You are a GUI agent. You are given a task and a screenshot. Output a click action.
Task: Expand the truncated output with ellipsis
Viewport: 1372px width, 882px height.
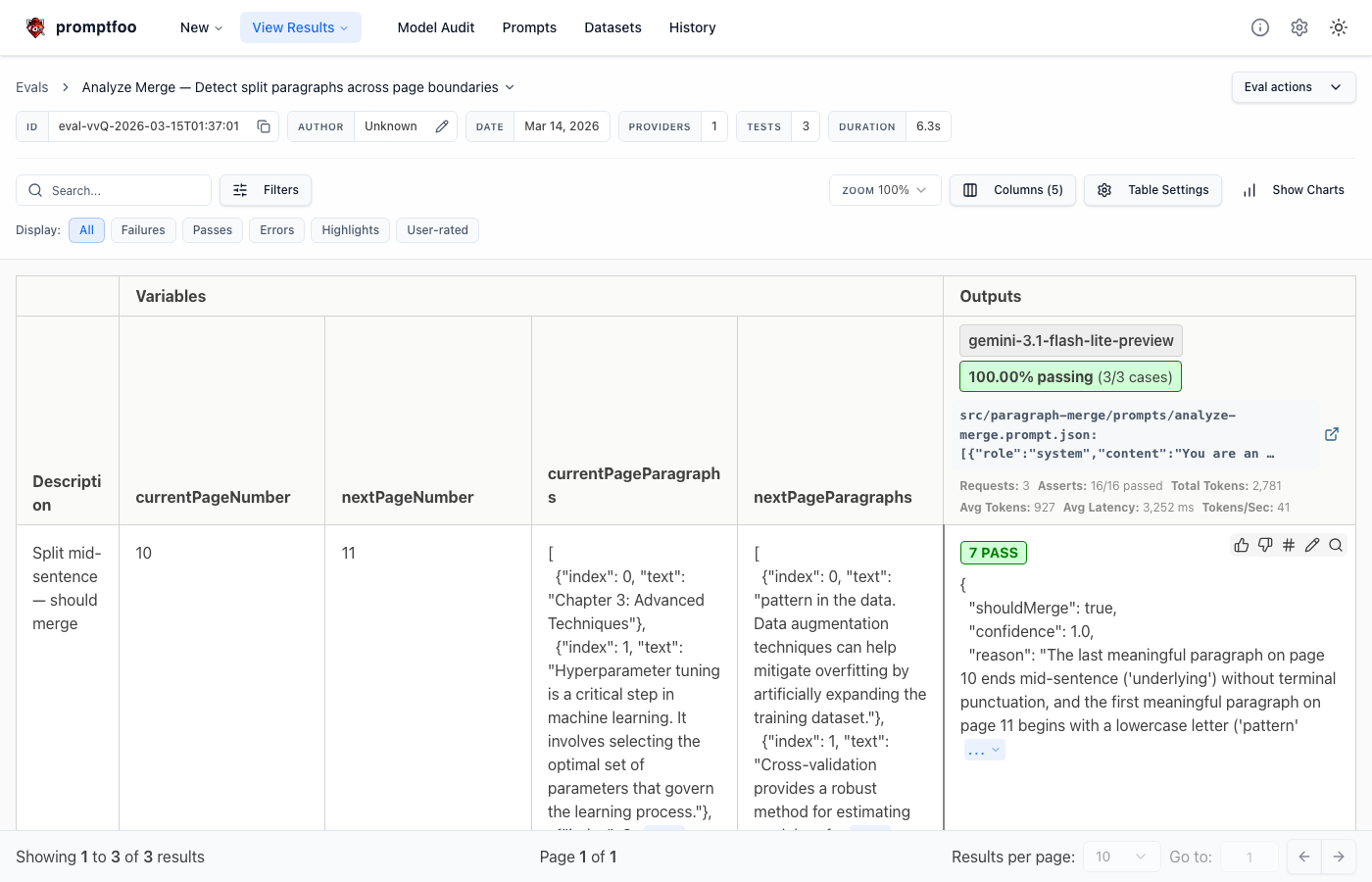[x=984, y=751]
